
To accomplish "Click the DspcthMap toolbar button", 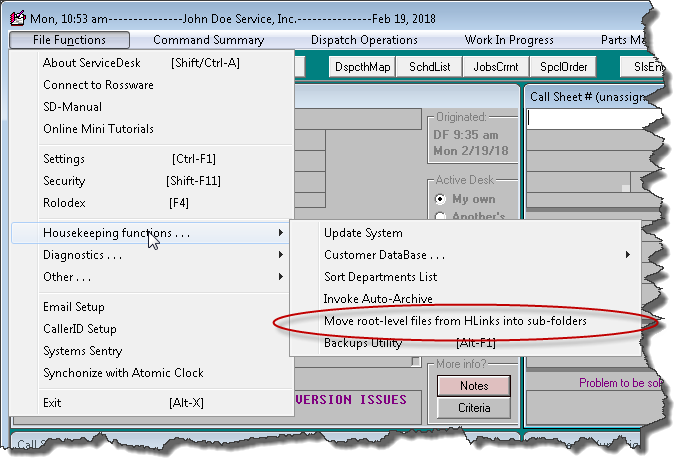I will tap(362, 67).
